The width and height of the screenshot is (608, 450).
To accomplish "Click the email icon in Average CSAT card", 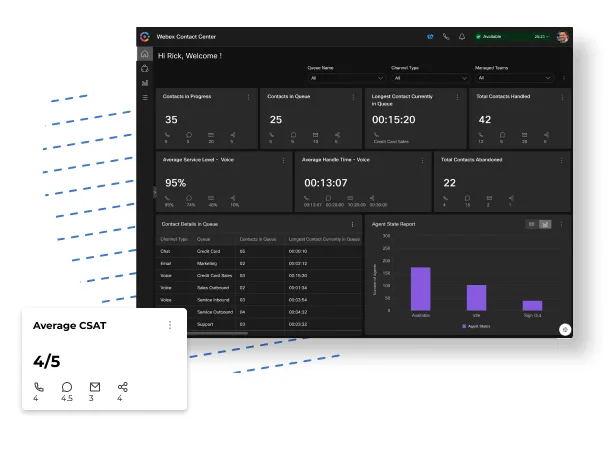I will click(95, 387).
